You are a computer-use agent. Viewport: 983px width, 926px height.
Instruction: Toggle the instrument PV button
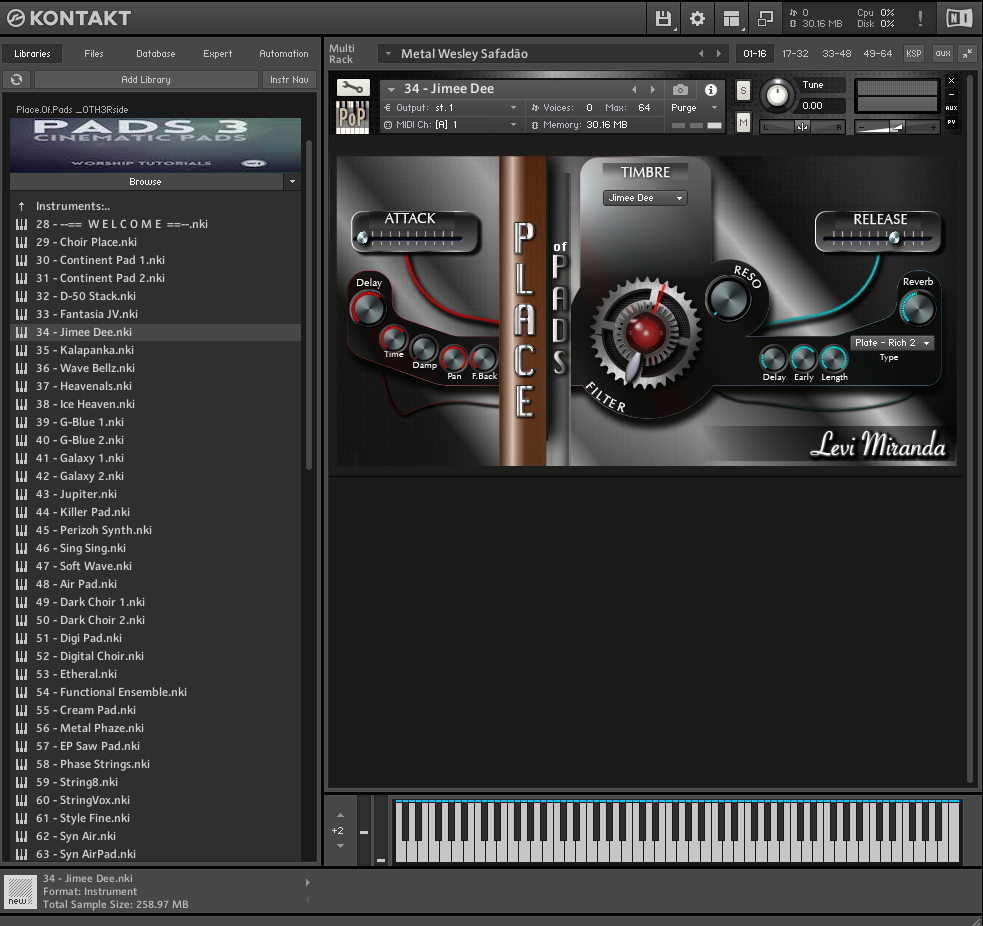coord(952,122)
